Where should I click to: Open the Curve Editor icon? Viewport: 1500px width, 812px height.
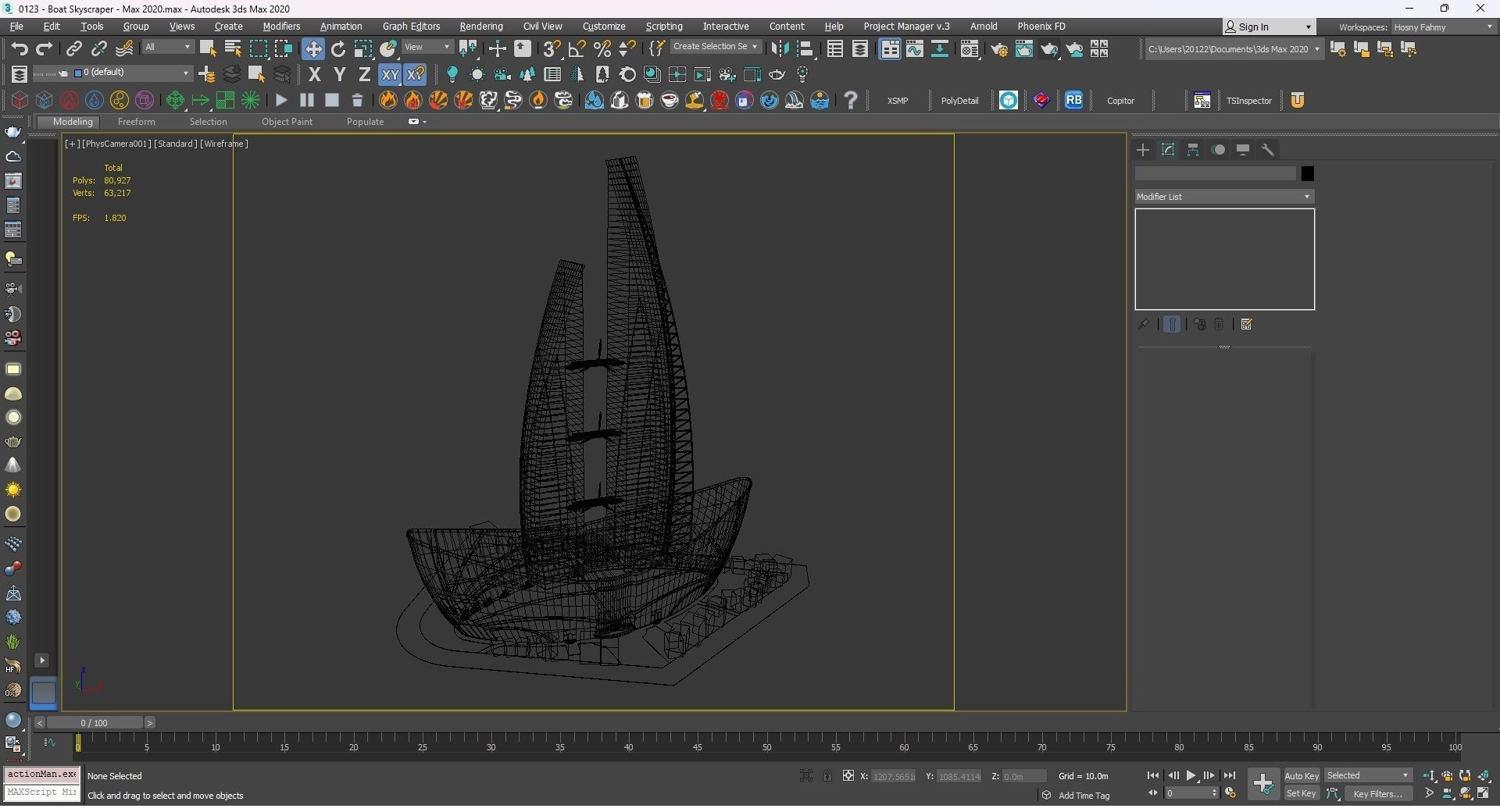(915, 49)
